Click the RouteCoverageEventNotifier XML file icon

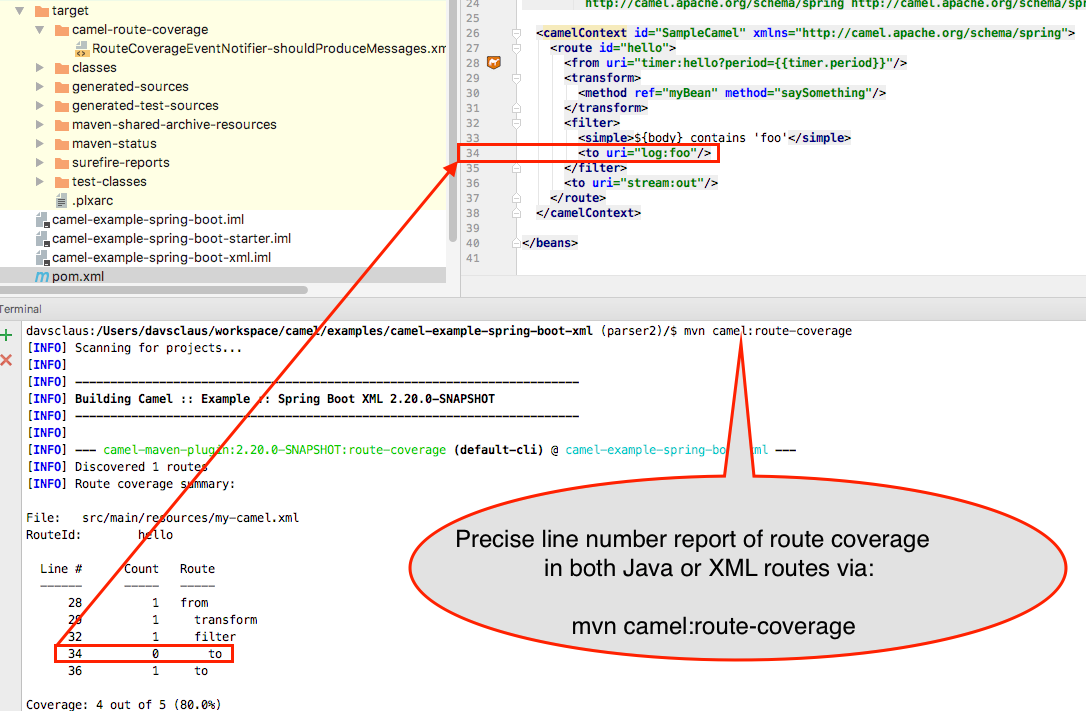tap(82, 49)
